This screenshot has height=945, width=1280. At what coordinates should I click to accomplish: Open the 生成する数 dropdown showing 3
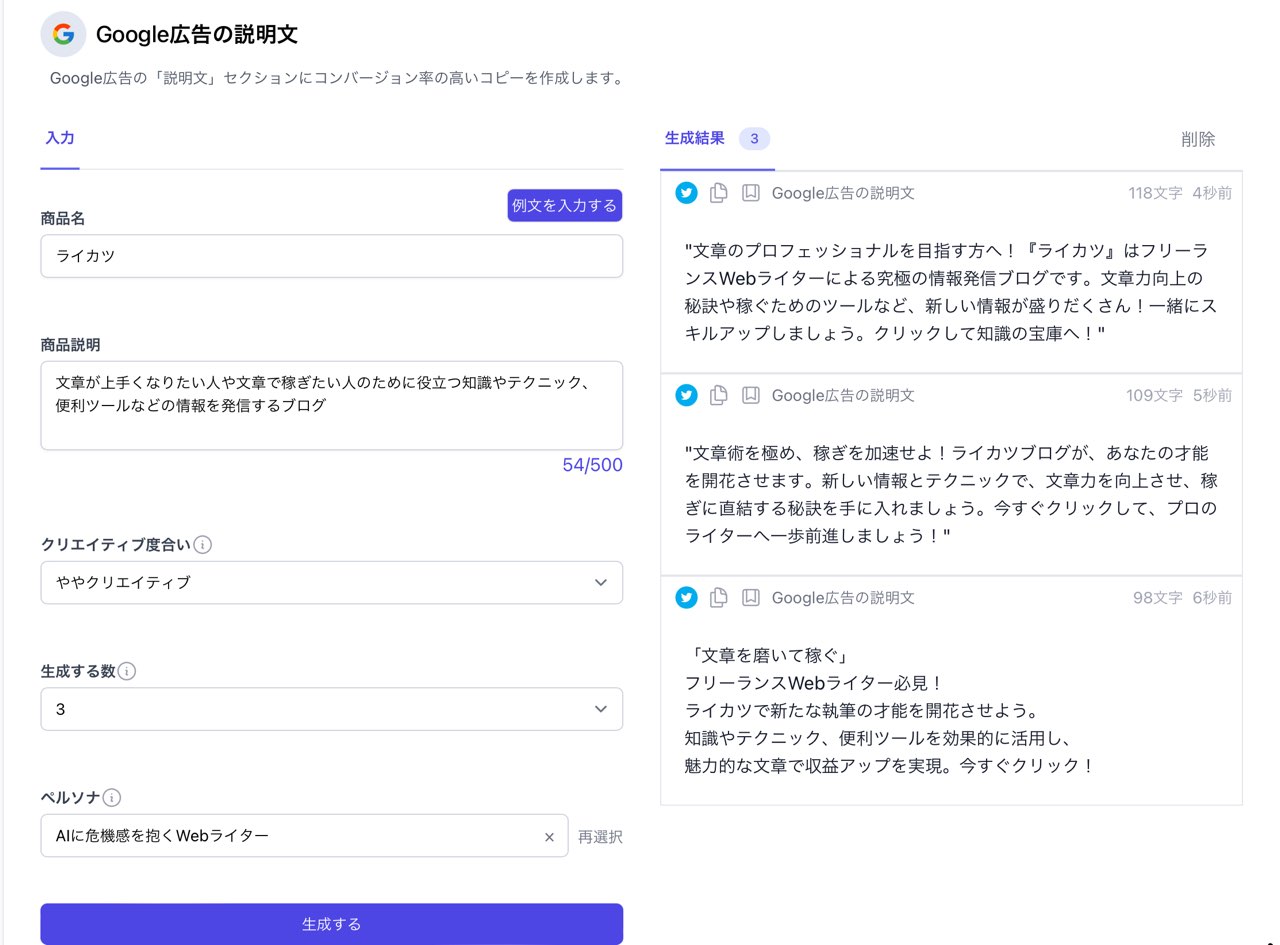(331, 709)
